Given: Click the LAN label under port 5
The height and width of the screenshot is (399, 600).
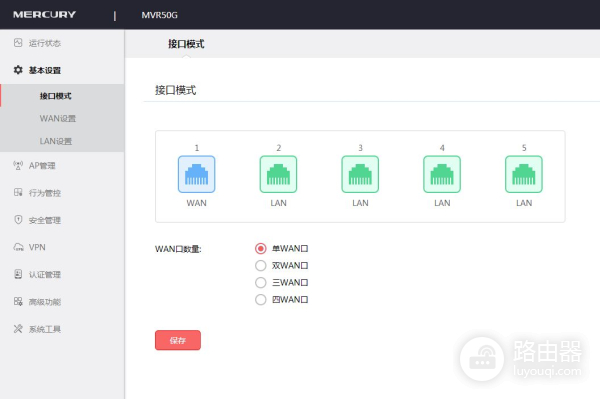Looking at the screenshot, I should (524, 203).
